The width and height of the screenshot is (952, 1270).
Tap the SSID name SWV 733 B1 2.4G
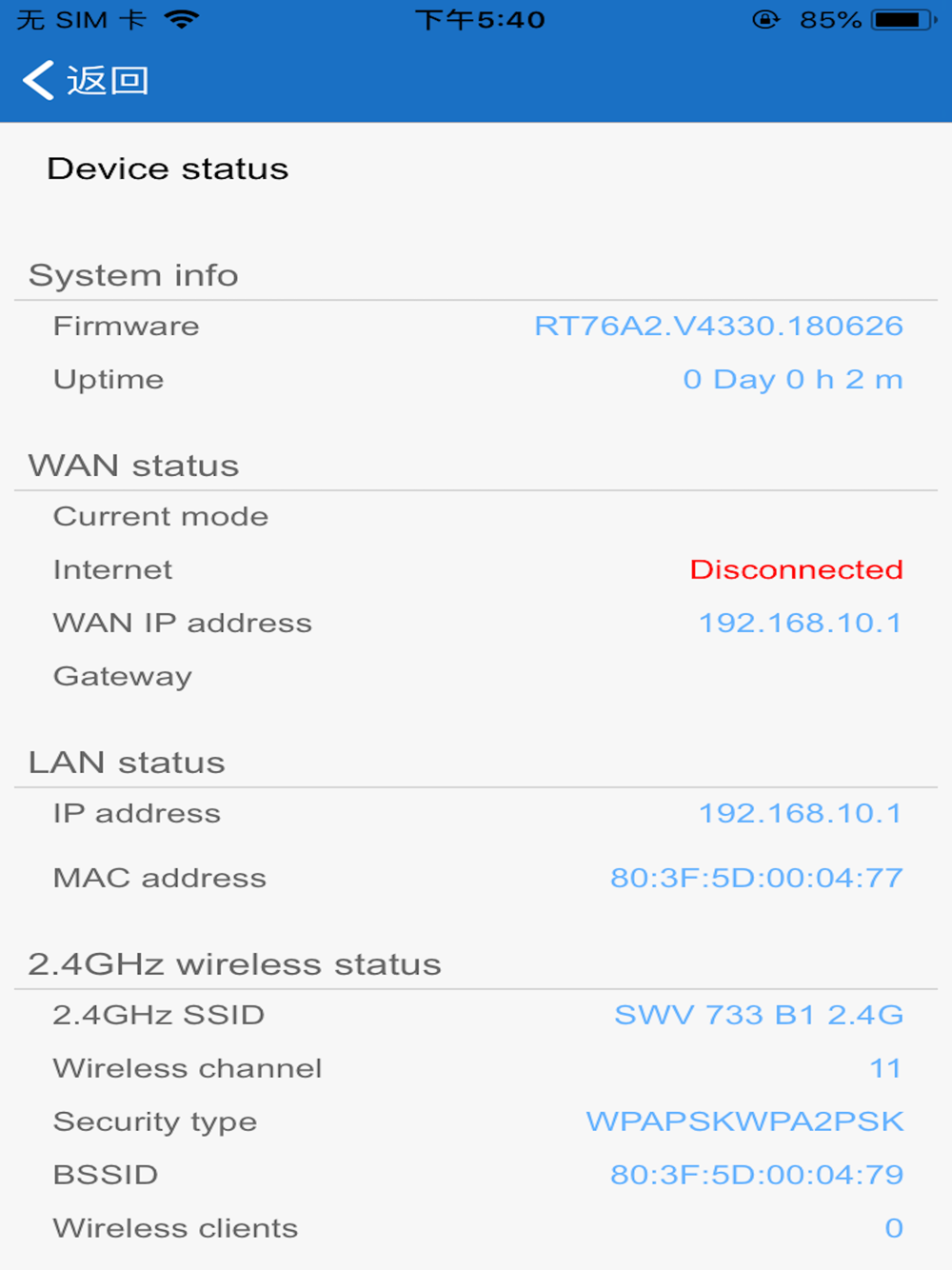(x=758, y=1015)
